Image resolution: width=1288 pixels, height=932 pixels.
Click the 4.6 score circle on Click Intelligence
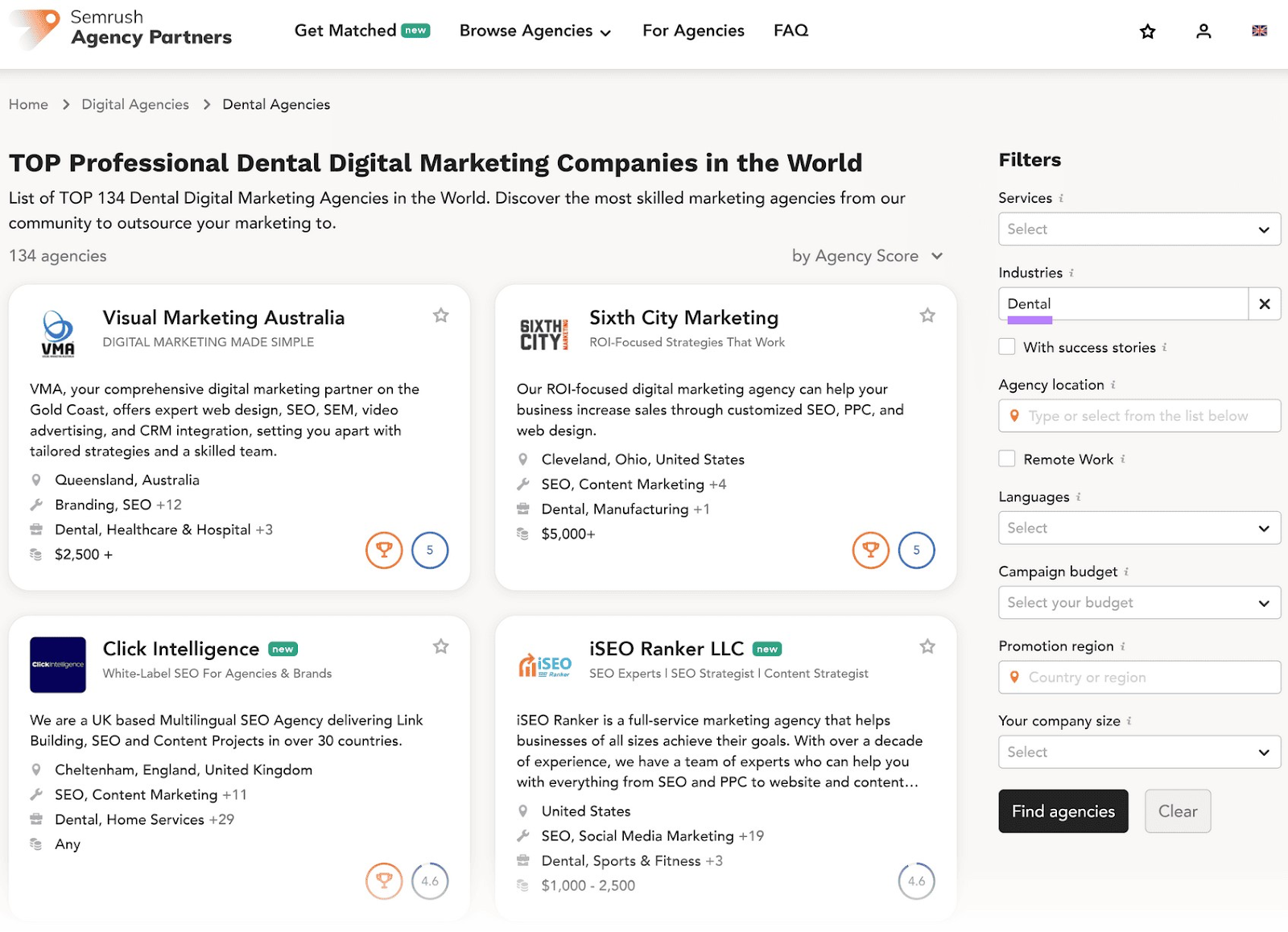coord(430,881)
